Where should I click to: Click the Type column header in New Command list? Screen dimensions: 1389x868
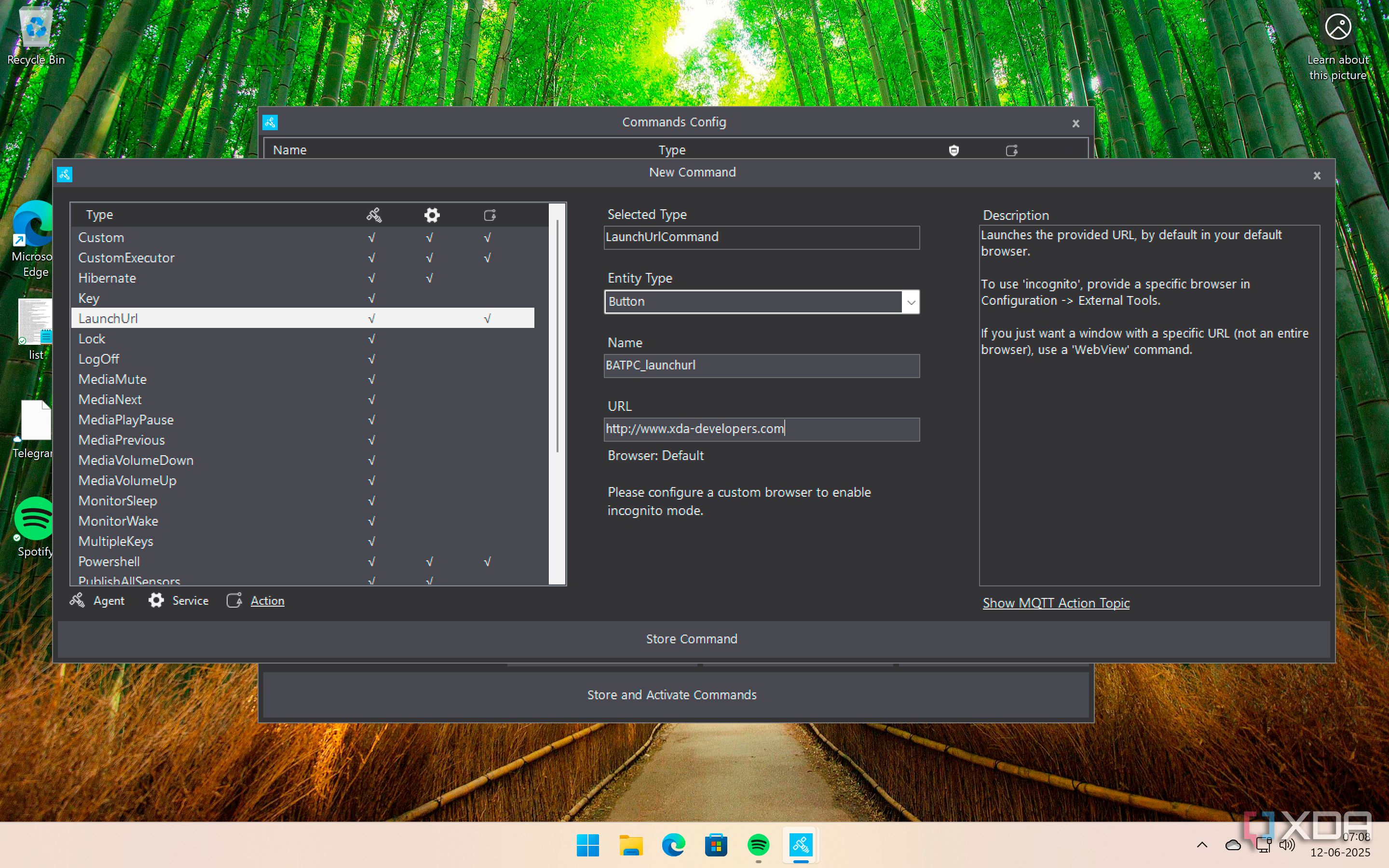[99, 215]
